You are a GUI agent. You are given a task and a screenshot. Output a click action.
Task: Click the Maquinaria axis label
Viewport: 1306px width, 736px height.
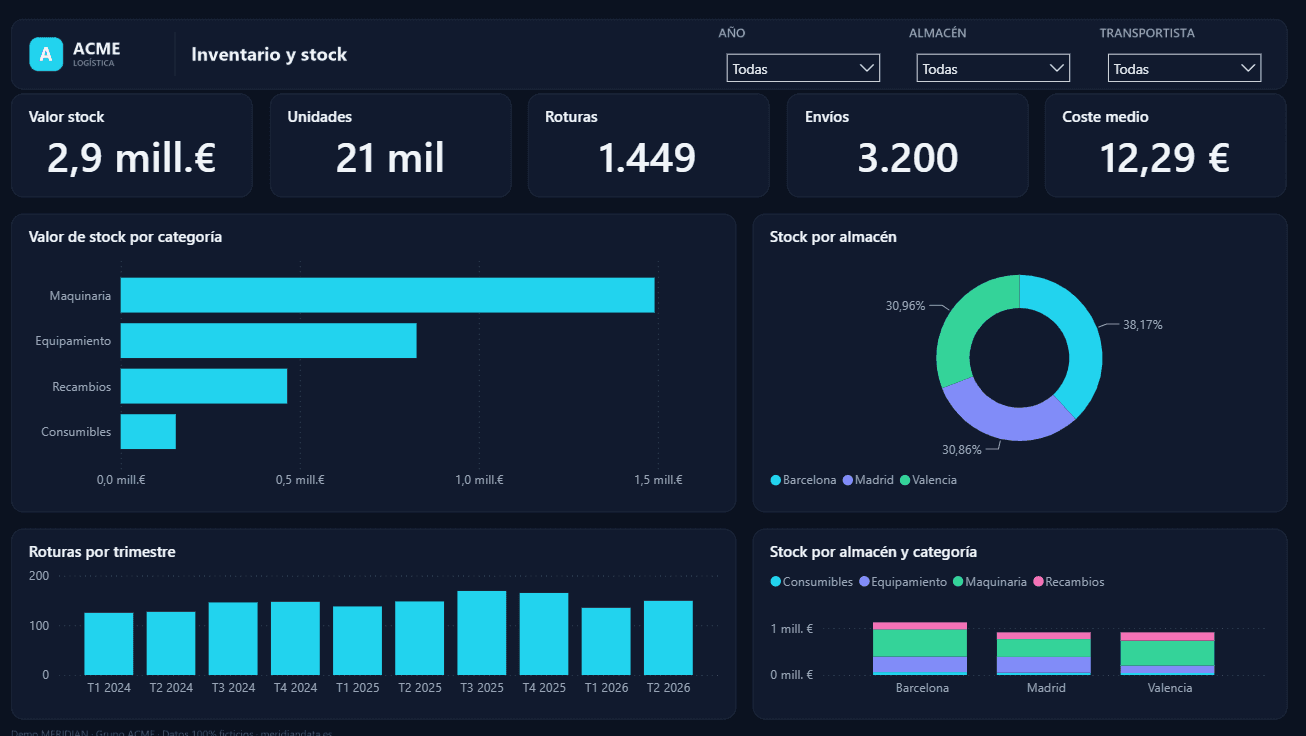[x=80, y=296]
